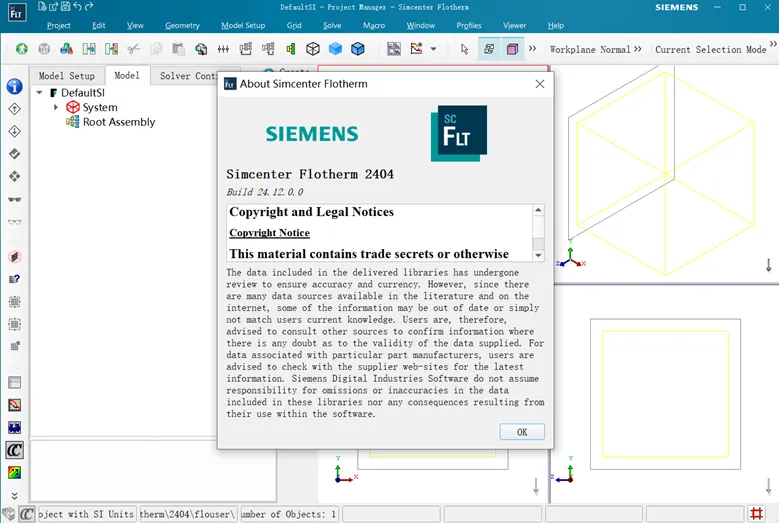Click the up-arrow diamond sidebar icon
The height and width of the screenshot is (523, 779).
(14, 109)
